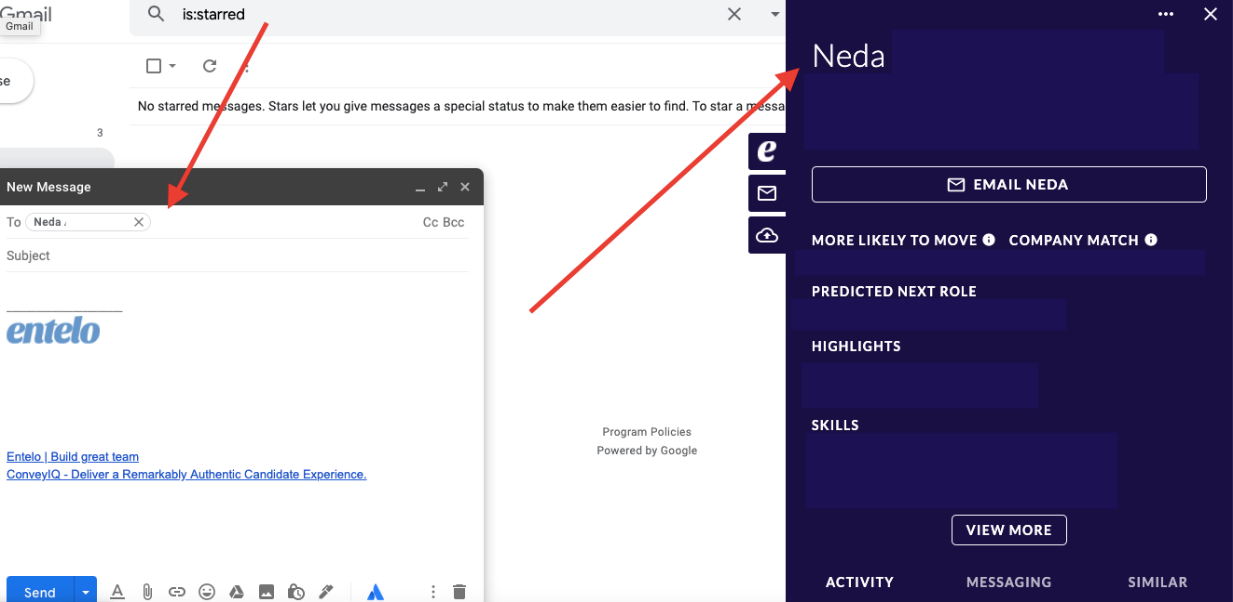1233x602 pixels.
Task: Click the EMAIL NEDA button
Action: [x=1009, y=184]
